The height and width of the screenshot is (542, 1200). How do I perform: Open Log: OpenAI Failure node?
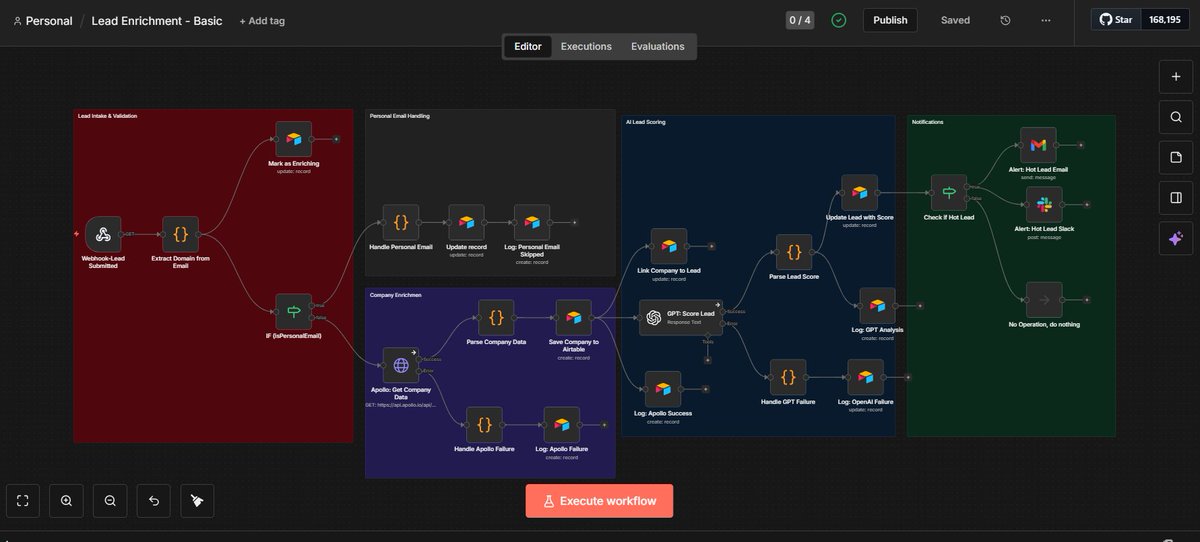(x=866, y=378)
